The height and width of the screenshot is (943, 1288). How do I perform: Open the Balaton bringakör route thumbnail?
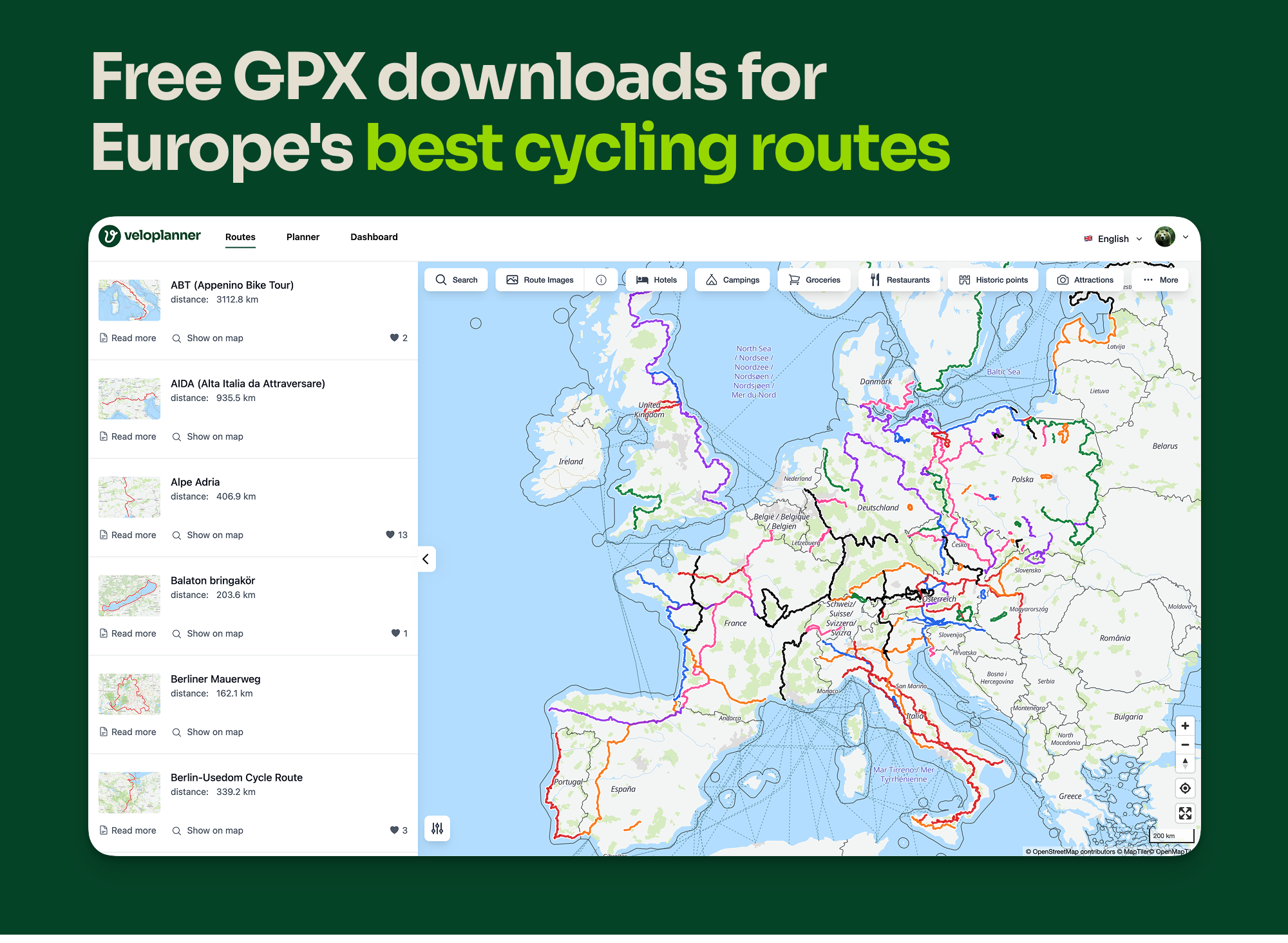pos(129,595)
